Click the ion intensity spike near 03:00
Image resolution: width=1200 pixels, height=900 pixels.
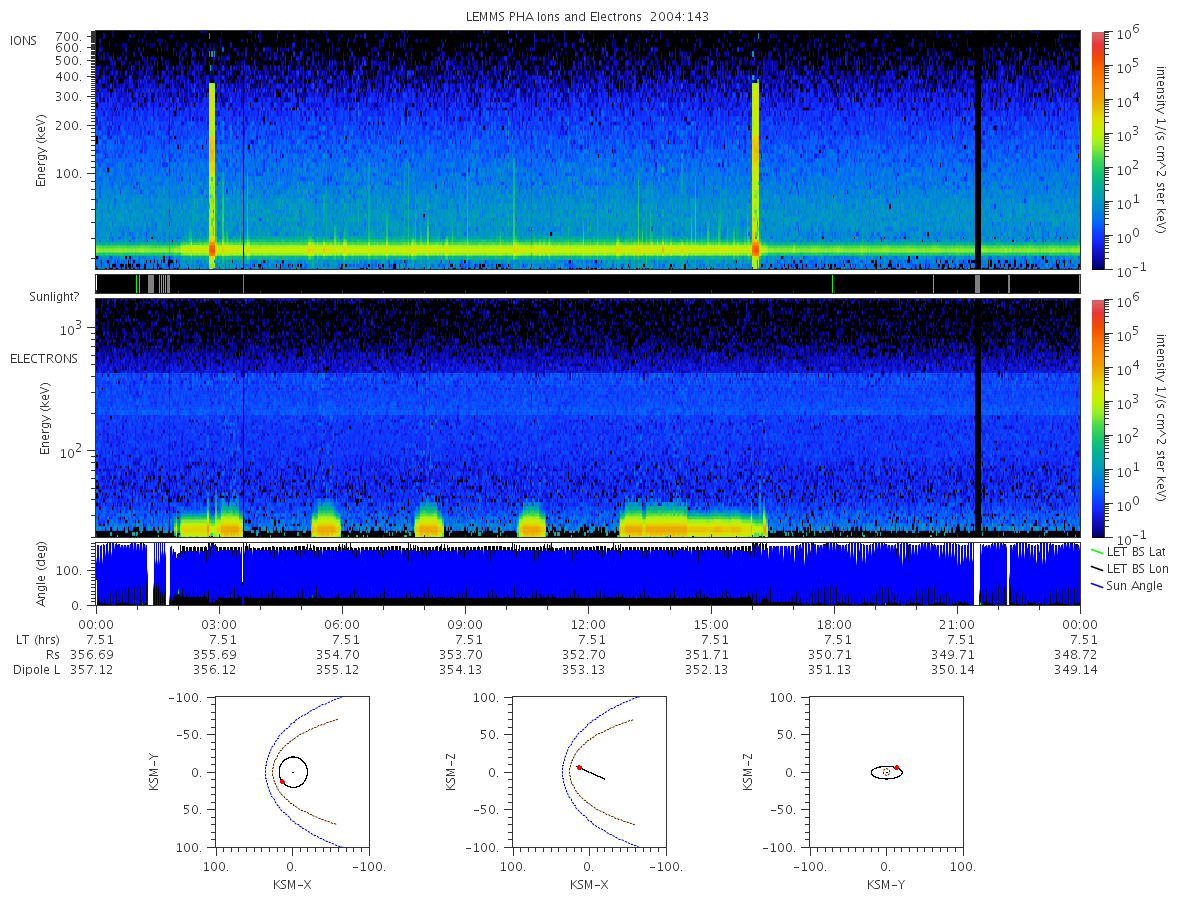(x=212, y=175)
